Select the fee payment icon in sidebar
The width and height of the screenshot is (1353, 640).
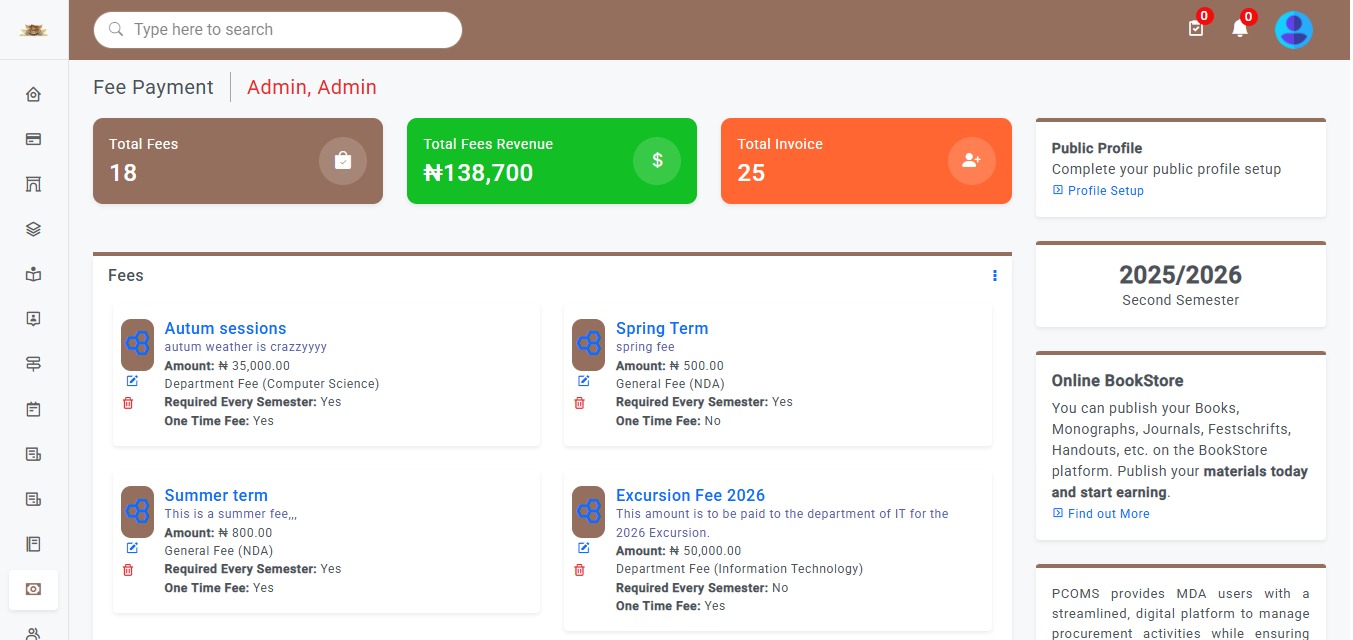coord(33,590)
